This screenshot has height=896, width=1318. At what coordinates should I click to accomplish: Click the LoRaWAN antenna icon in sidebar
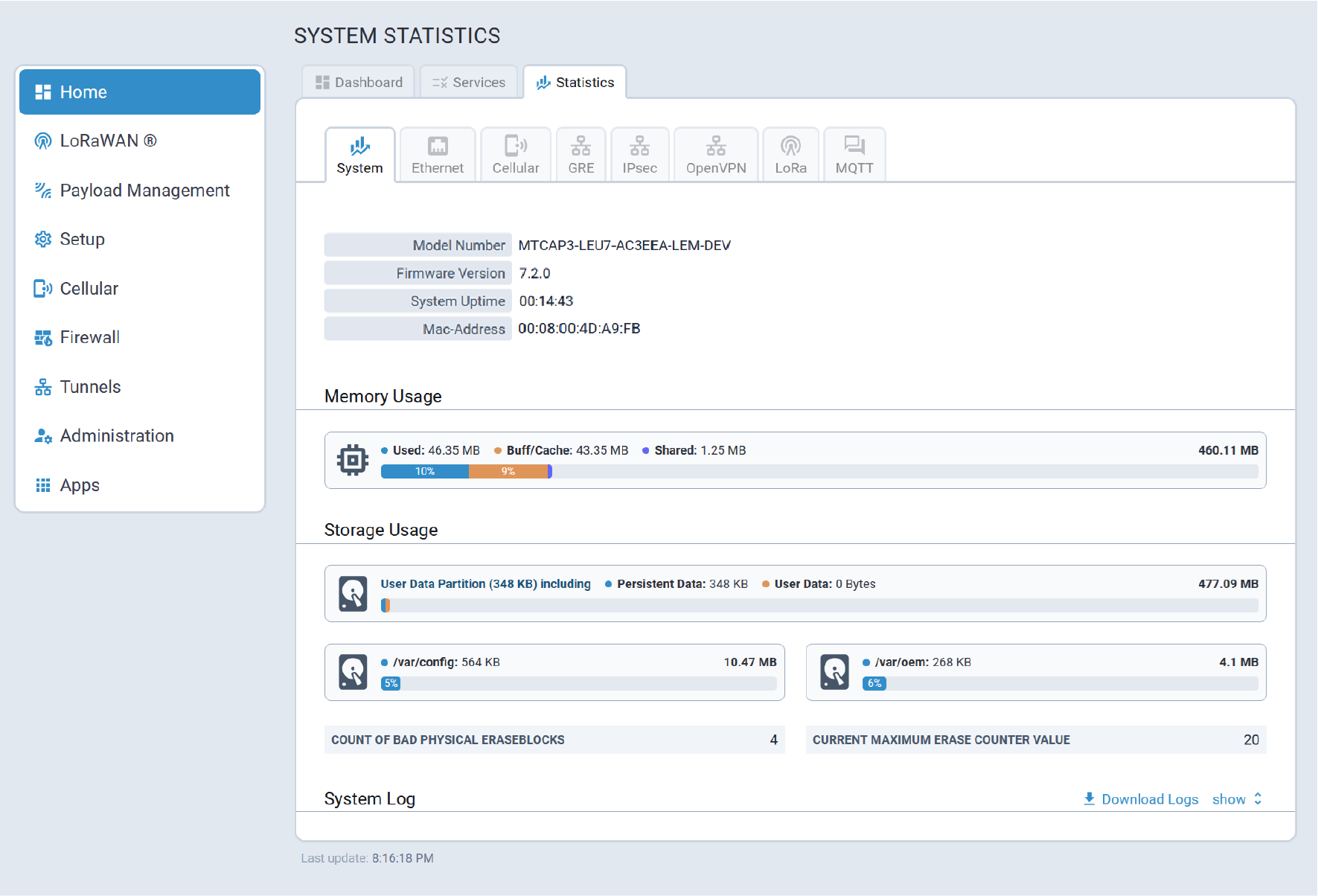[x=43, y=141]
